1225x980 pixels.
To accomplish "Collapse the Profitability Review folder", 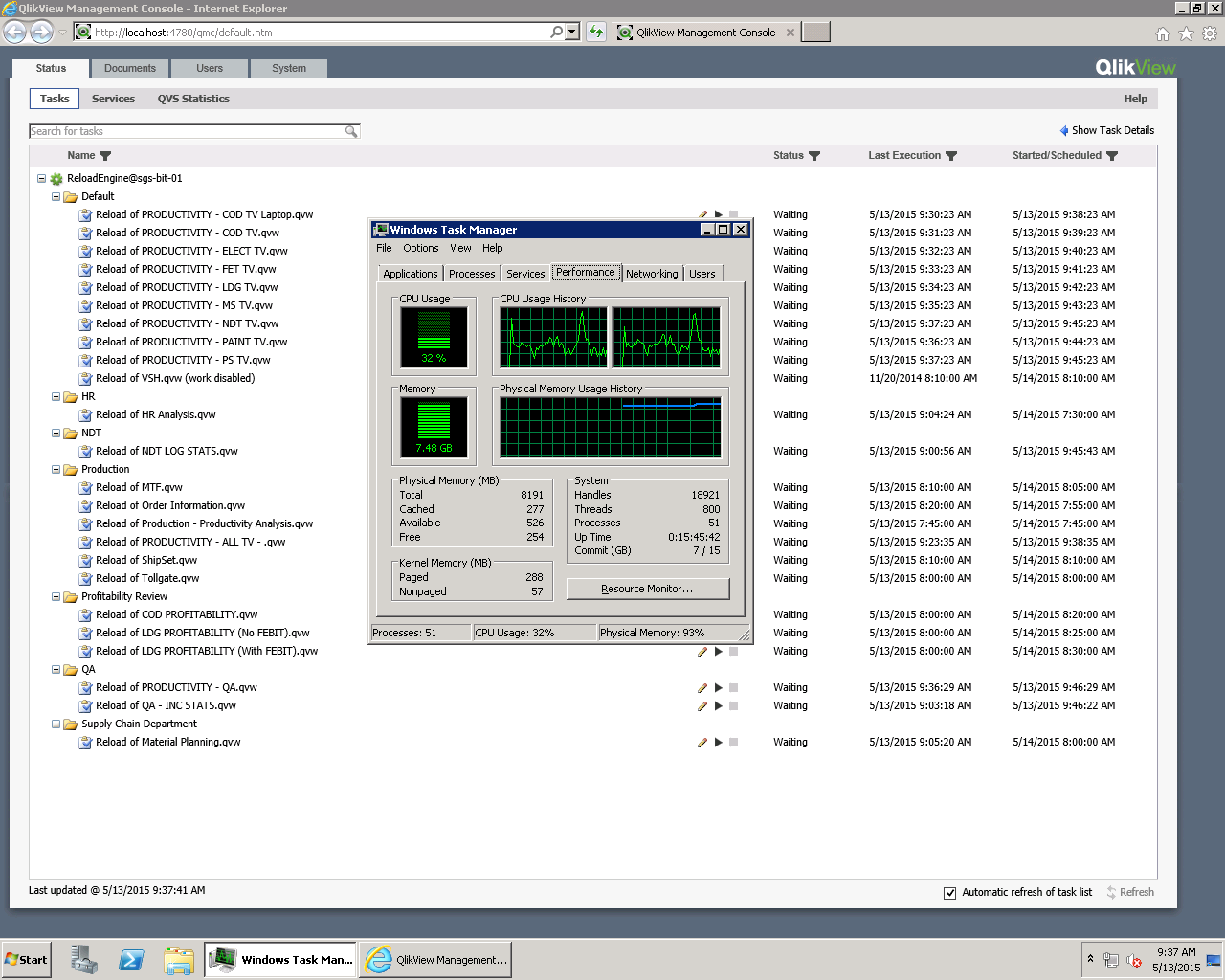I will coord(56,597).
